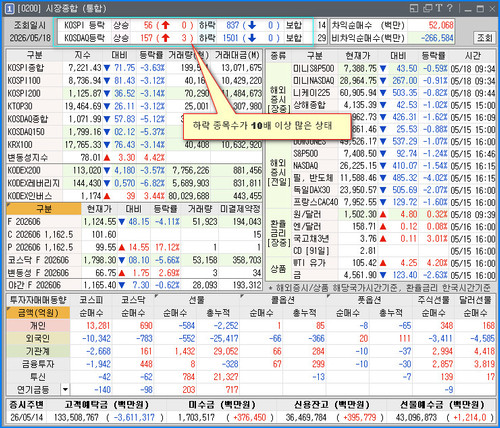Open help with the question mark icon
This screenshot has height=428, width=500.
pos(450,8)
